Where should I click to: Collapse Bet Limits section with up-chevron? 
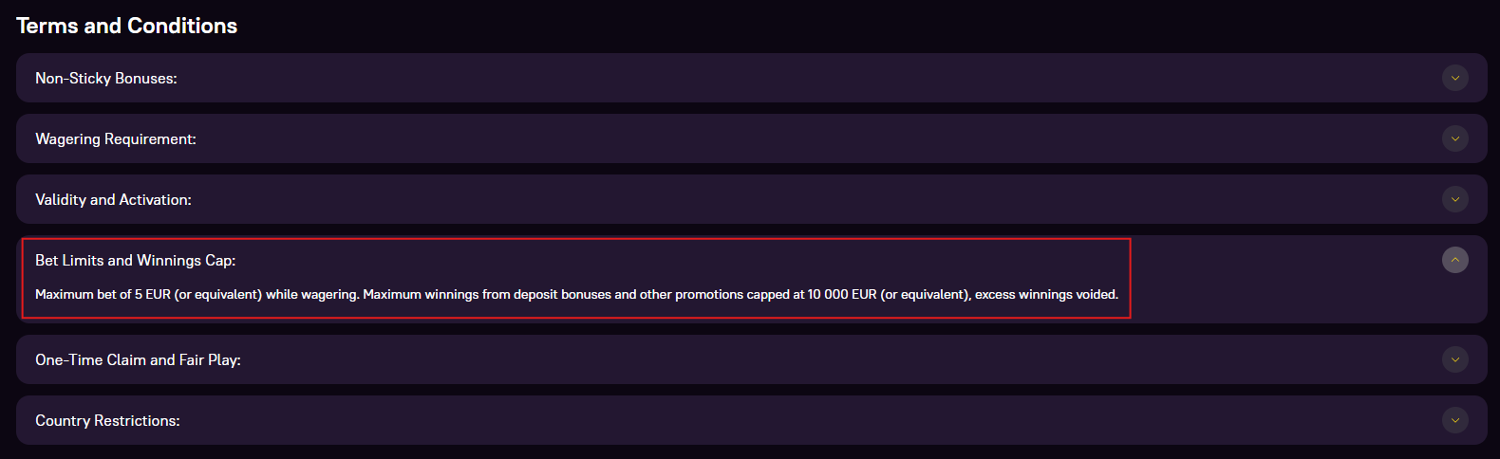coord(1455,260)
